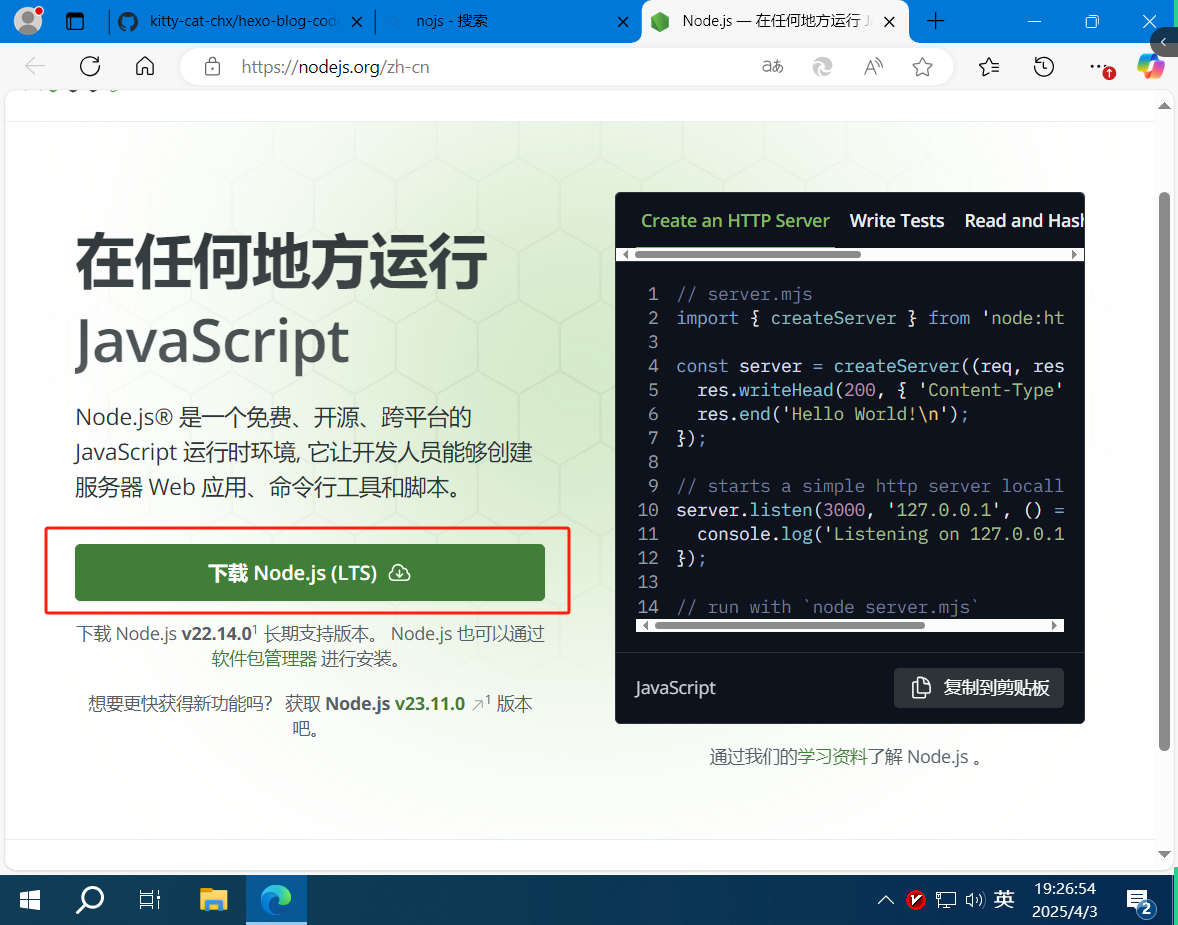Launch the Copilot sidebar
Viewport: 1178px width, 925px height.
click(x=1150, y=67)
